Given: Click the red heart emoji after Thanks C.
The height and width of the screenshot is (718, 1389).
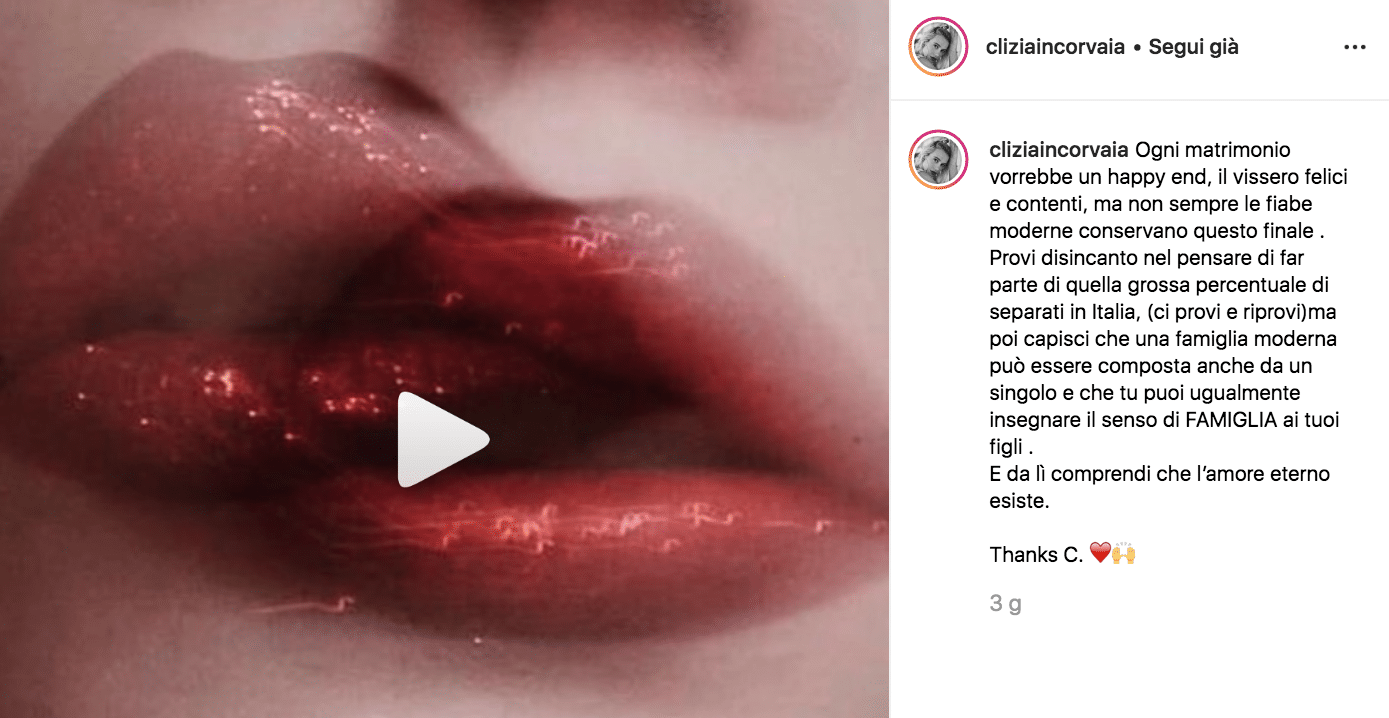Looking at the screenshot, I should (1100, 553).
